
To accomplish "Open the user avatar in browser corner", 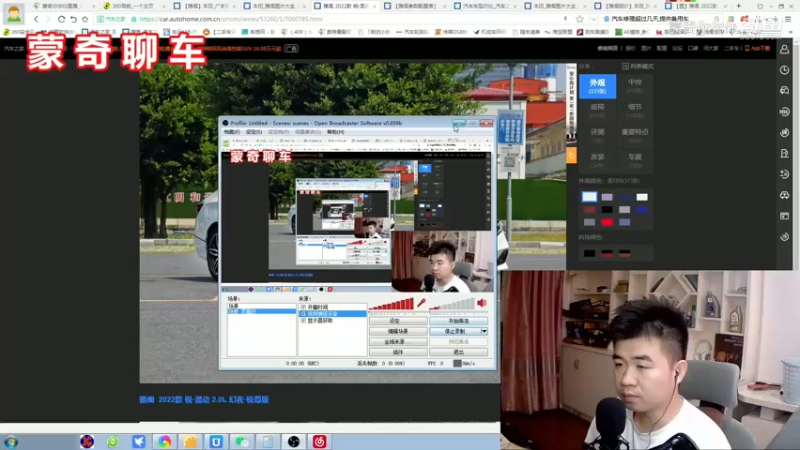I will (14, 13).
